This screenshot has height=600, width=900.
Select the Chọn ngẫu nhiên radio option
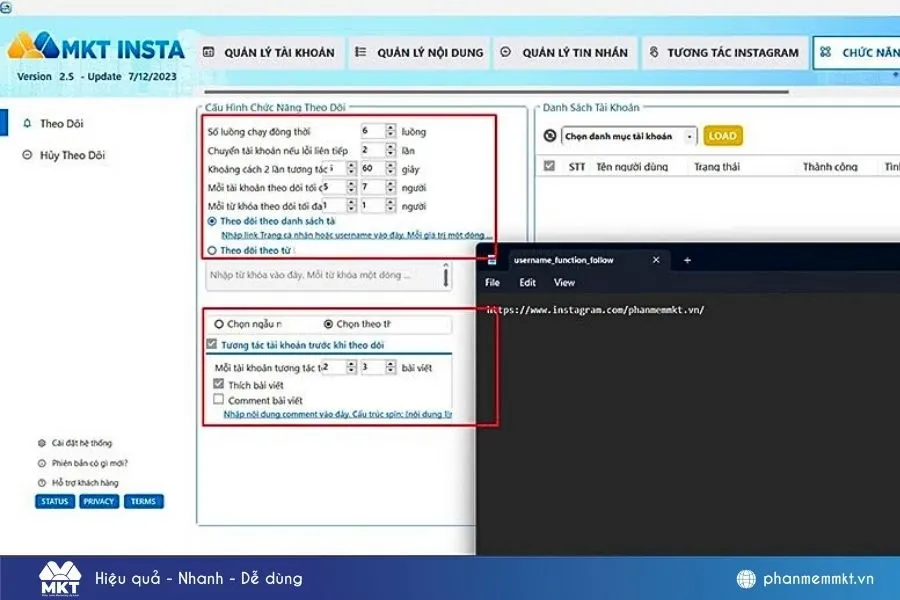click(x=219, y=324)
